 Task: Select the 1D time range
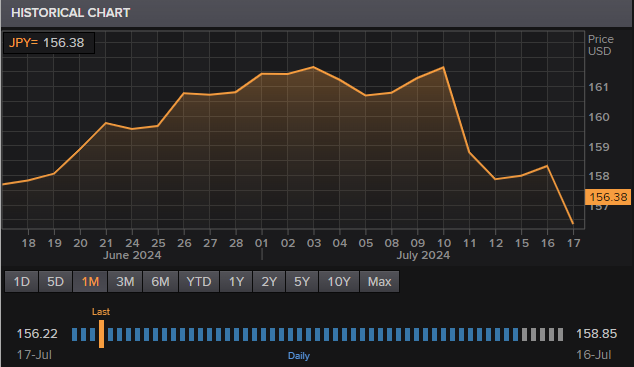[x=21, y=281]
